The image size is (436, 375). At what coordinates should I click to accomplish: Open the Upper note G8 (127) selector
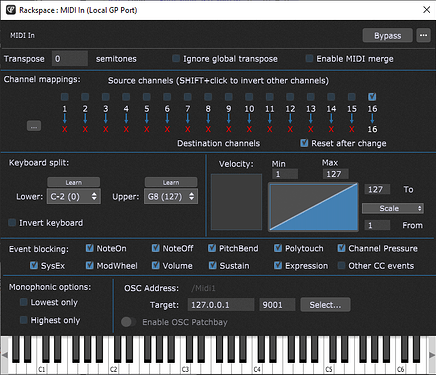click(171, 196)
